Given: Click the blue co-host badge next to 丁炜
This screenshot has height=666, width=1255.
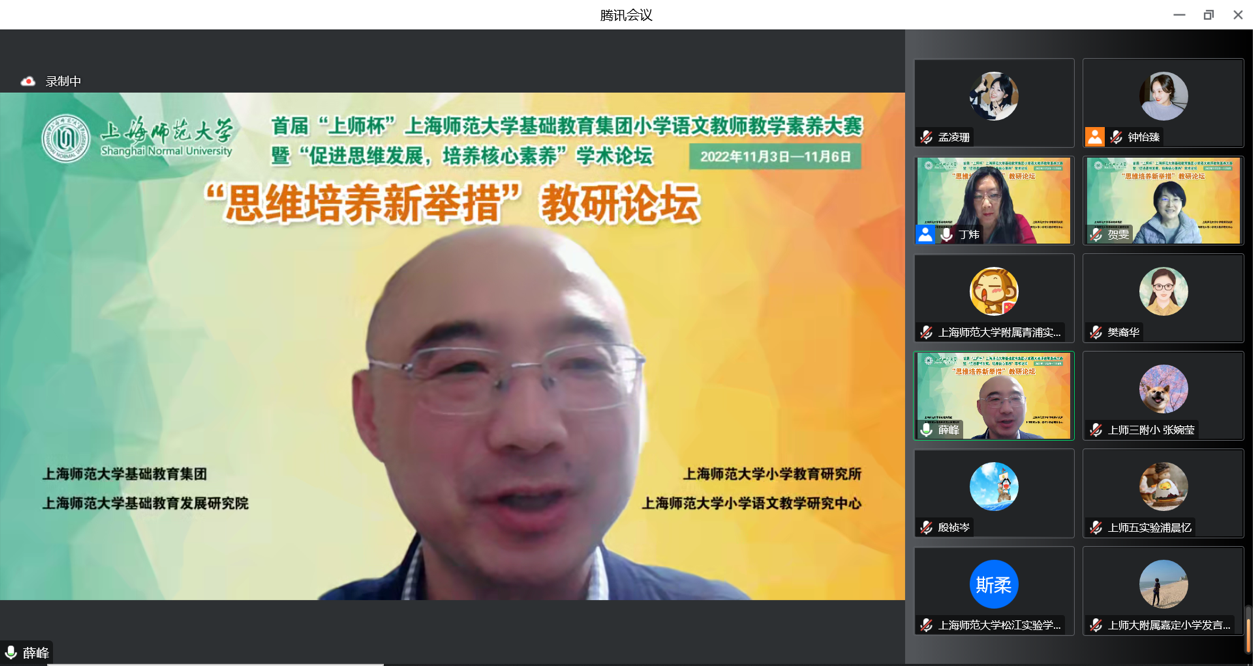Looking at the screenshot, I should point(926,234).
